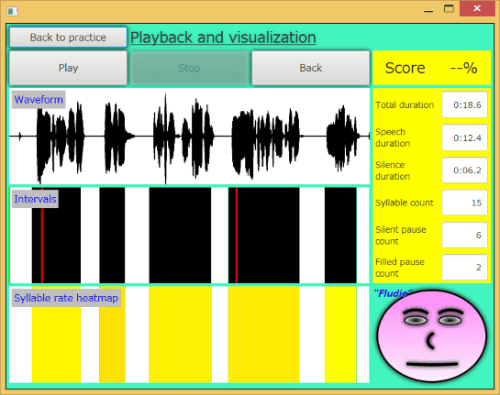
Task: Click the Back button beside Stop
Action: point(311,68)
